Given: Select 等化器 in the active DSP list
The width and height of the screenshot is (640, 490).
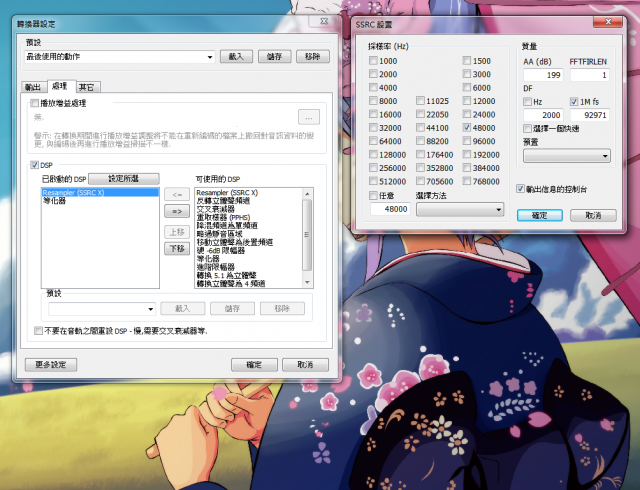Looking at the screenshot, I should pos(100,201).
